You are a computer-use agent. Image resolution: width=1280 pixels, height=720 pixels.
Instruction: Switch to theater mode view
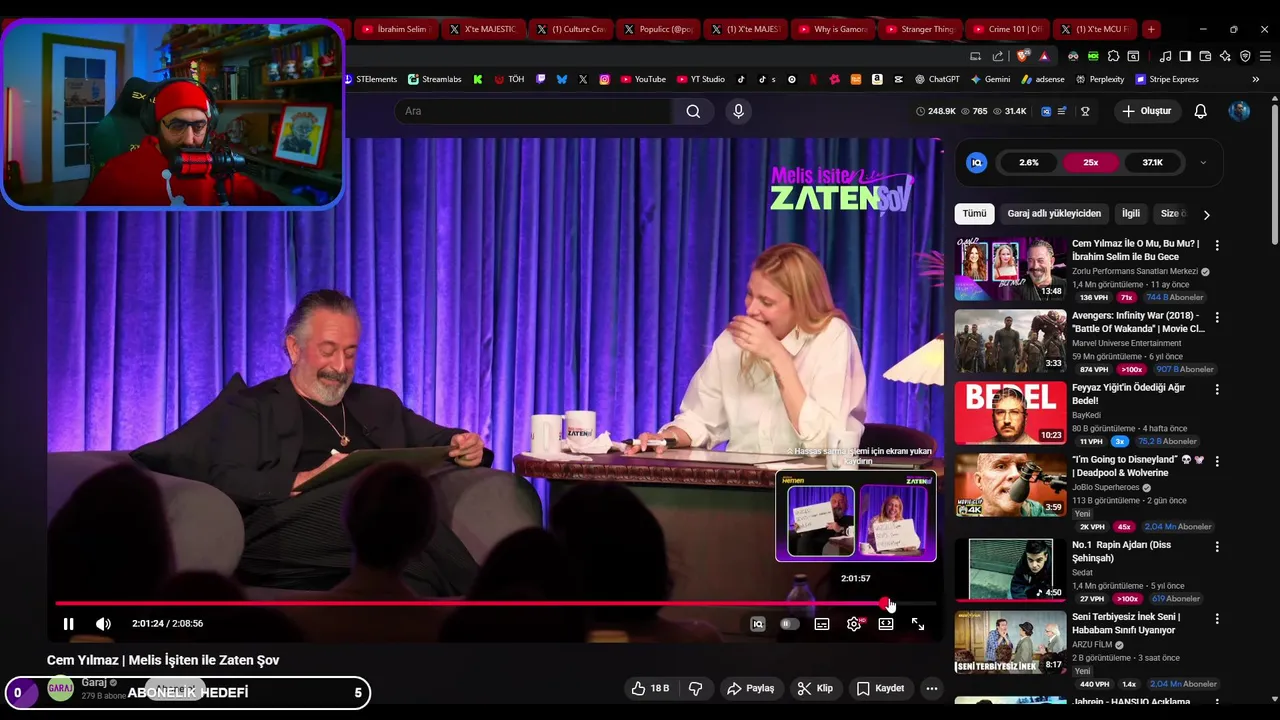(886, 624)
